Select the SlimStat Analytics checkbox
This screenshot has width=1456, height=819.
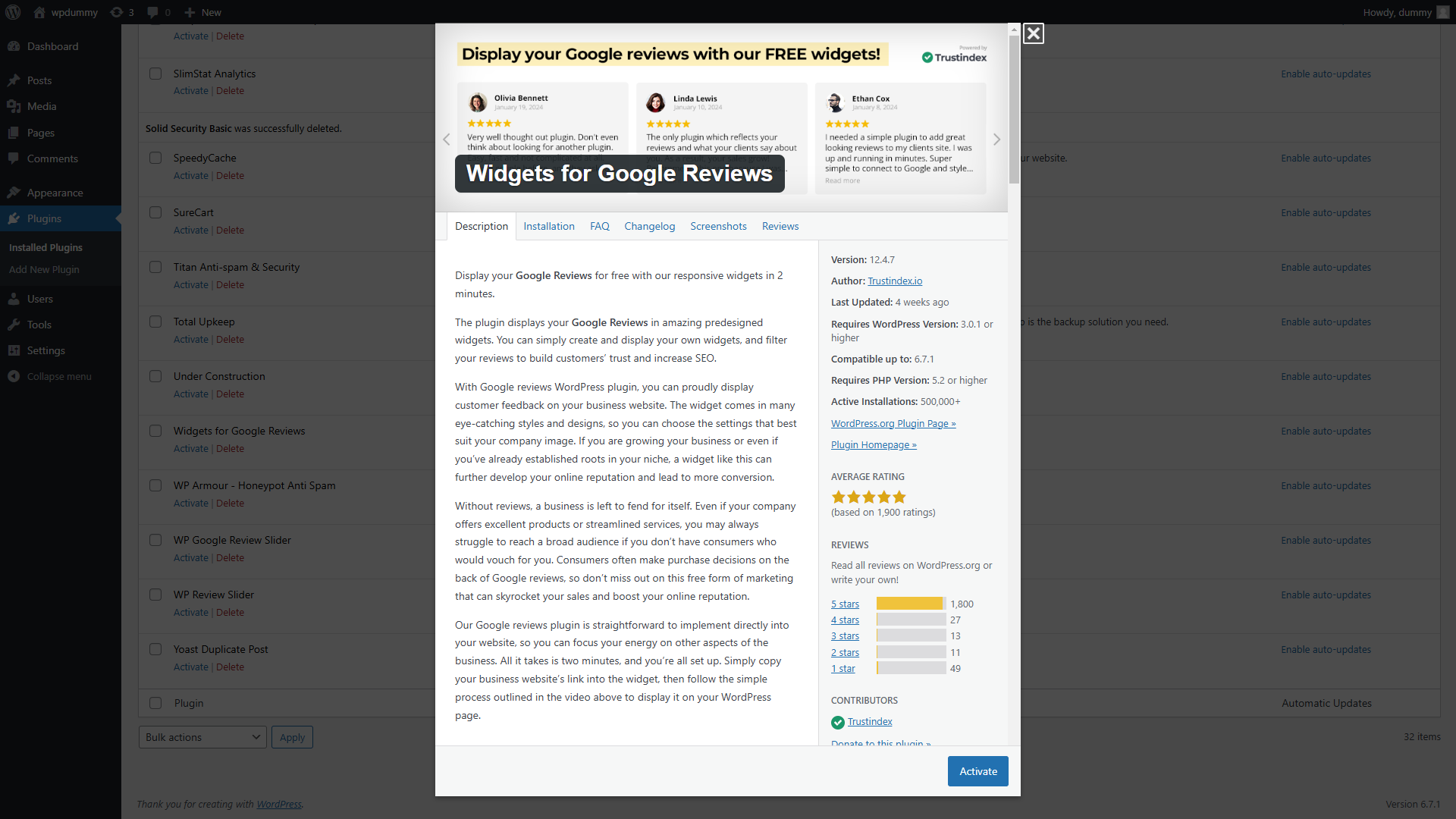pos(155,74)
